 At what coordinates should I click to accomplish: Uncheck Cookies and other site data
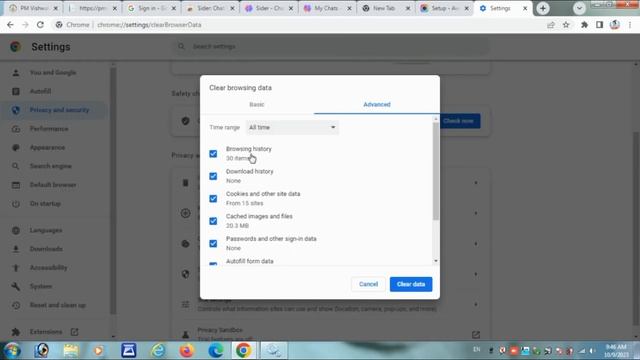213,199
